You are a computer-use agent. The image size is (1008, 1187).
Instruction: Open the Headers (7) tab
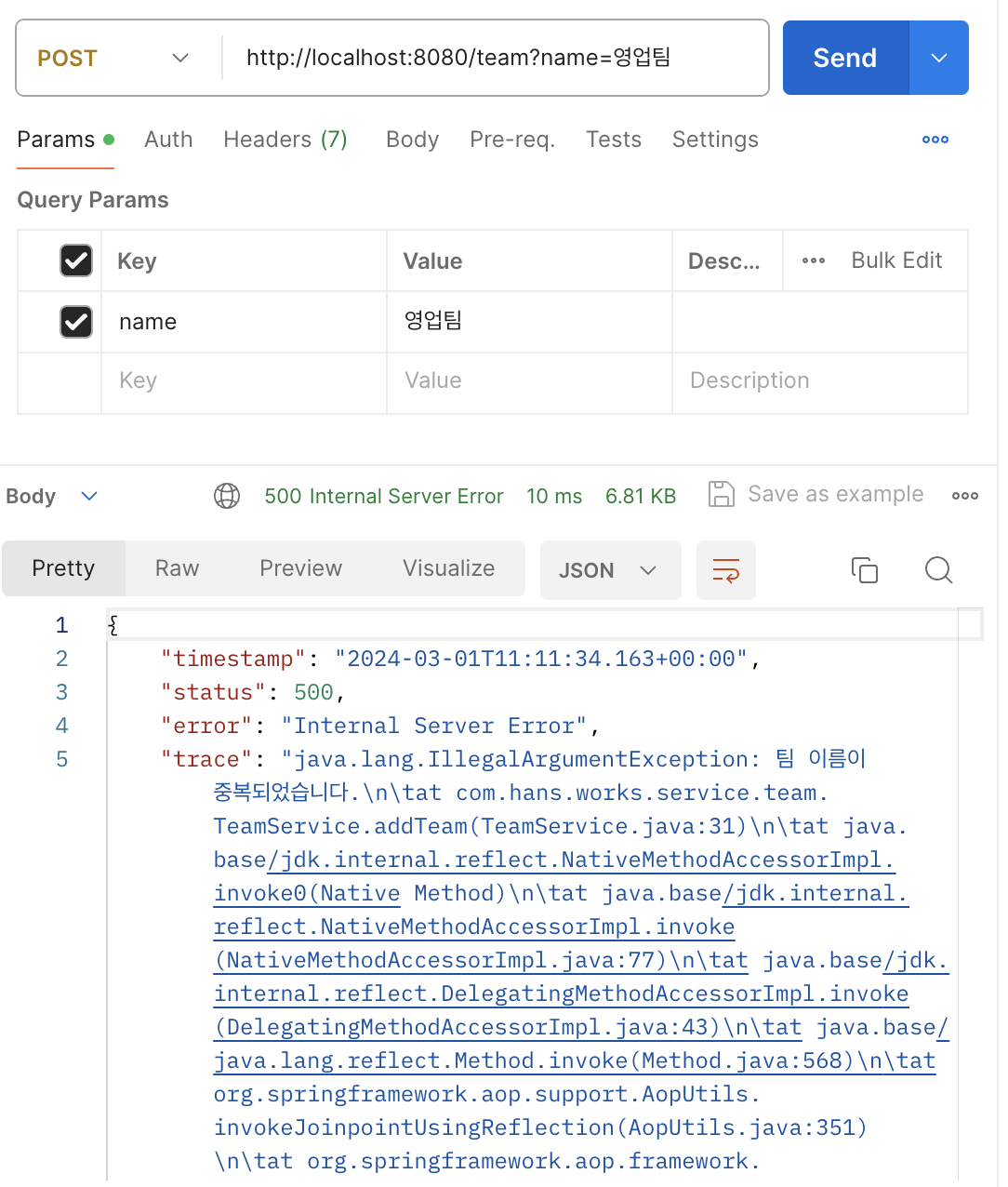[285, 140]
